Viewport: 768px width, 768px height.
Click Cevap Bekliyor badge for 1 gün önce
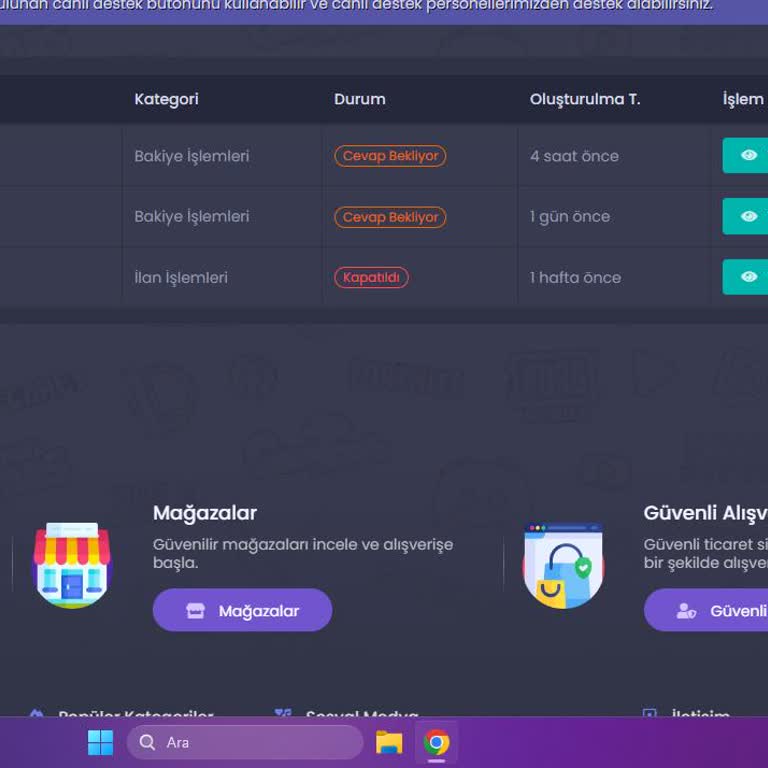[x=390, y=217]
